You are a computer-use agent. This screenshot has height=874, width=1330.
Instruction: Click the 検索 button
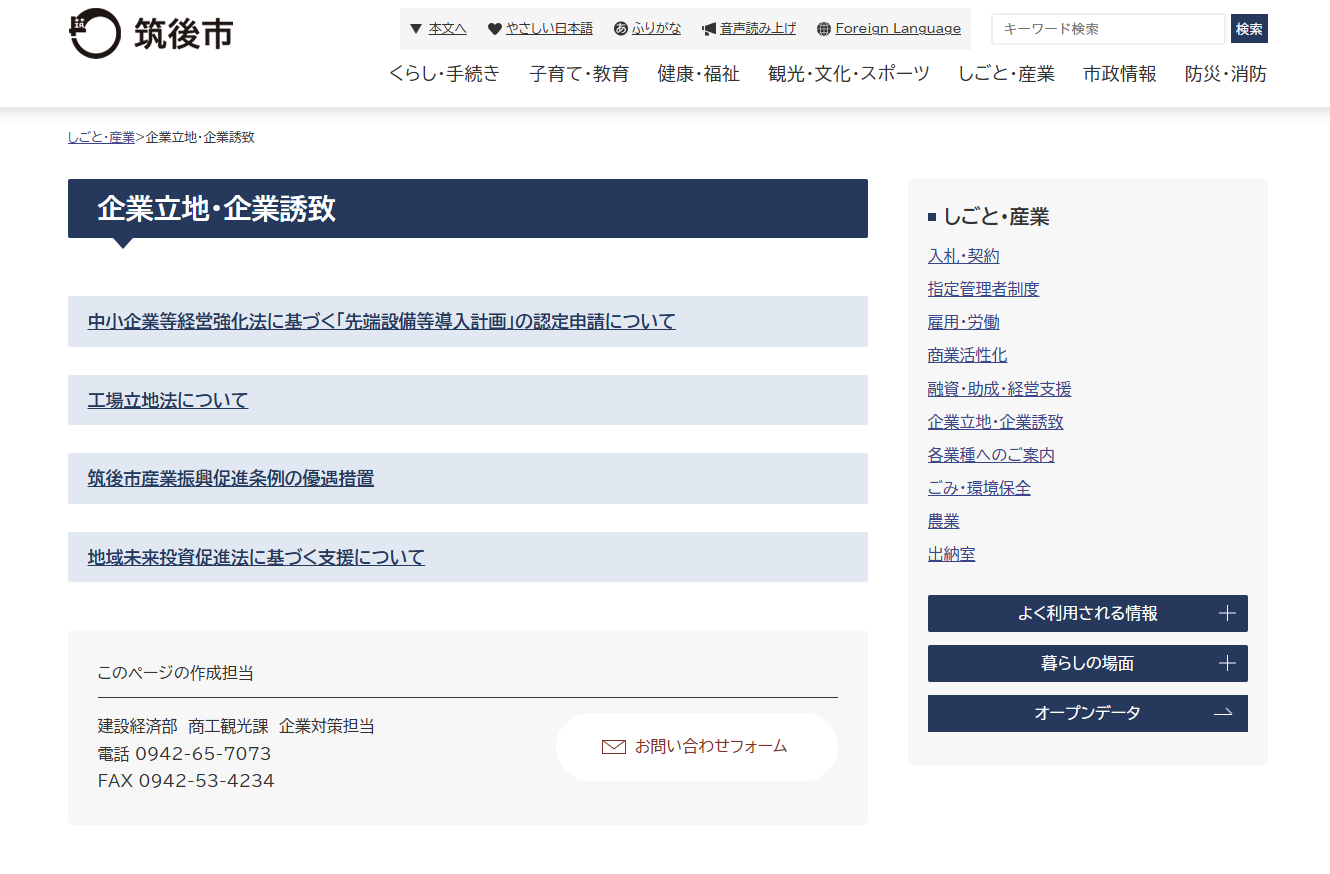point(1249,29)
